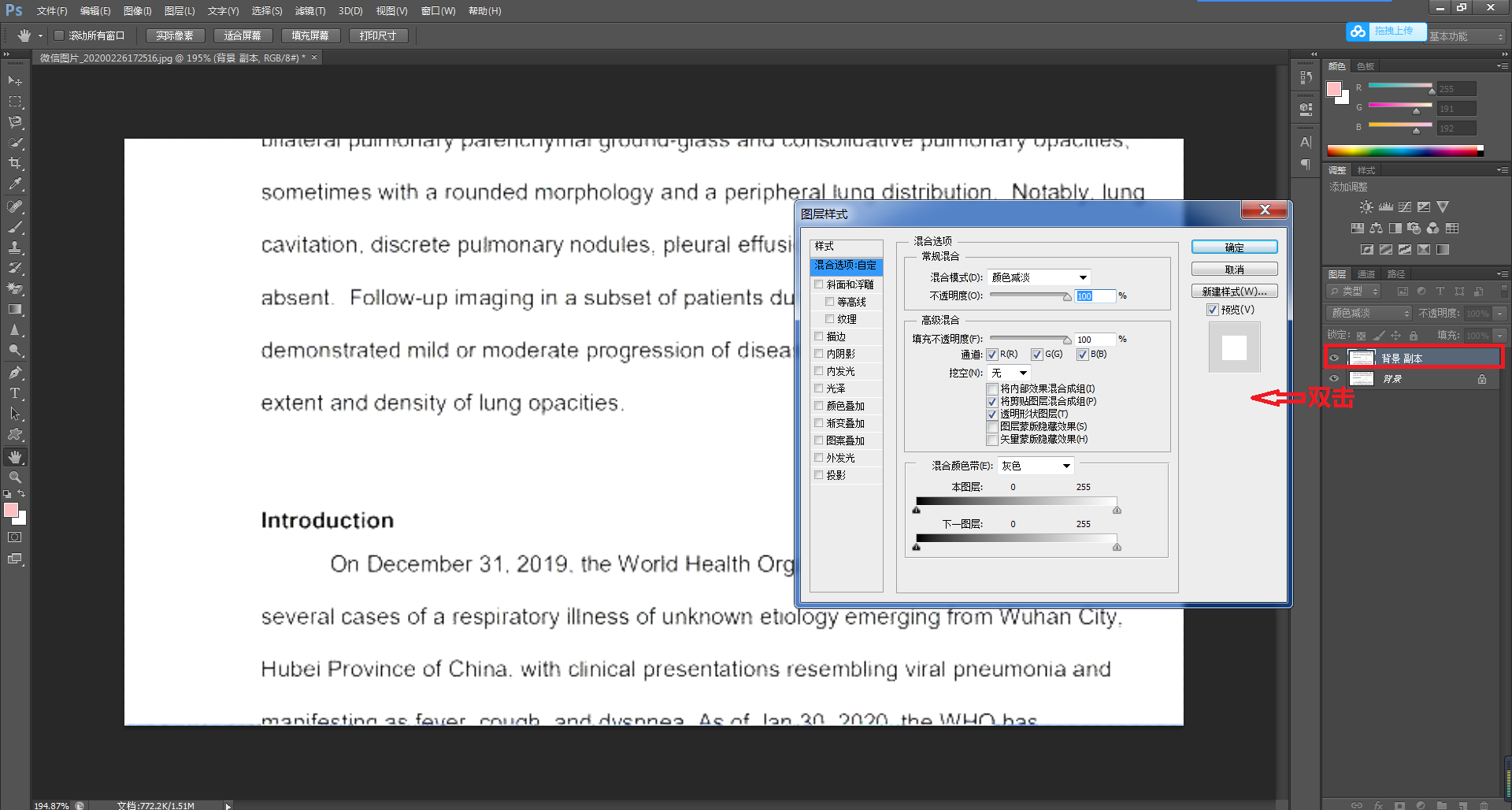Click the 不透明度 opacity slider handle
This screenshot has width=1512, height=810.
1067,297
